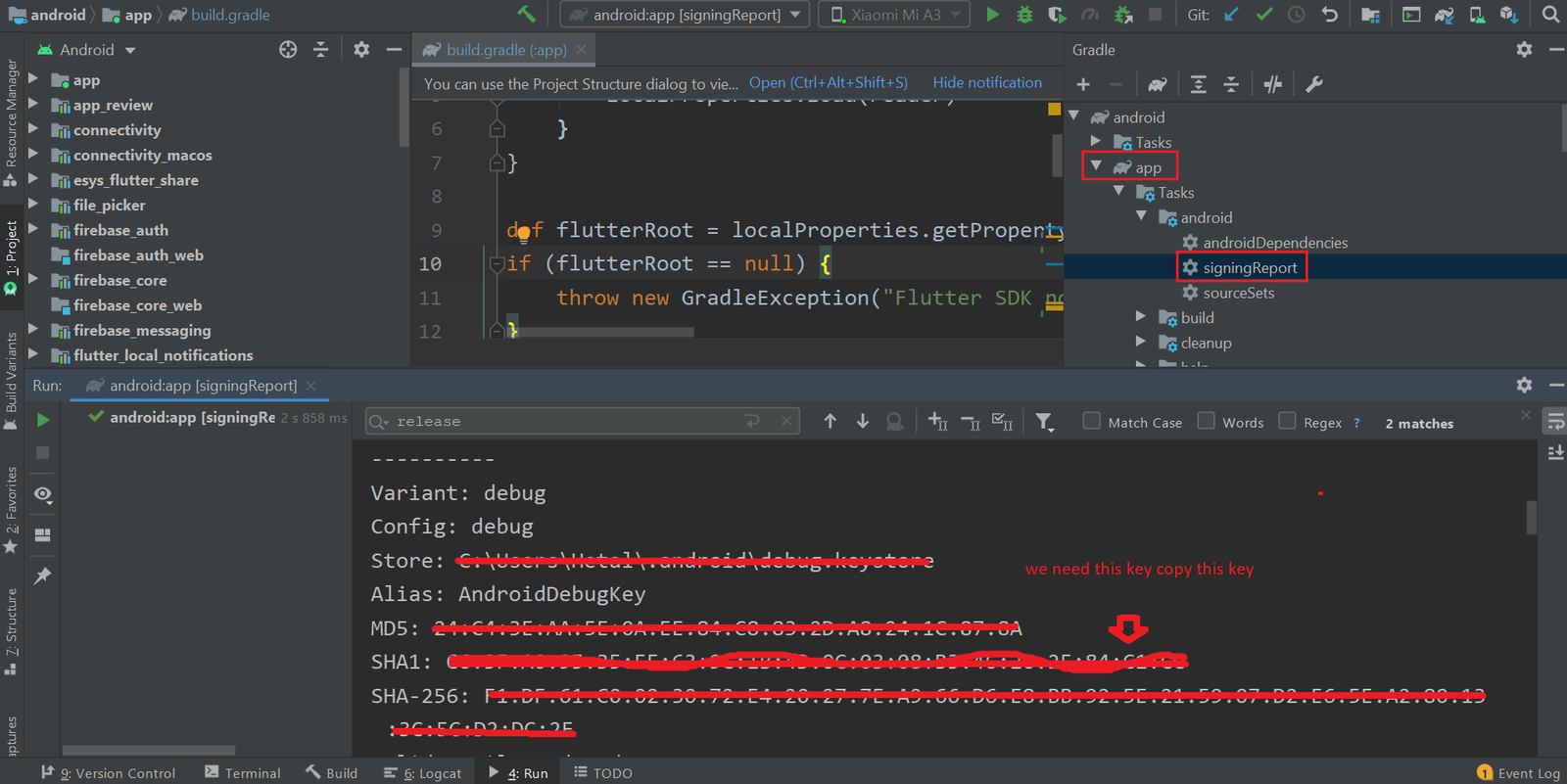The height and width of the screenshot is (784, 1567).
Task: Toggle Gradle offline mode icon
Action: coord(1272,85)
